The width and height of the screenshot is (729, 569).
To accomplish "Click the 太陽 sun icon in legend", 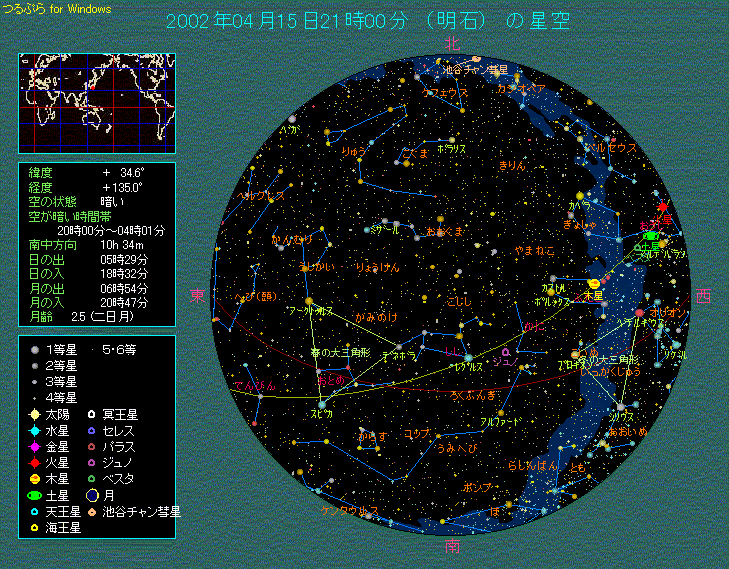I will point(35,414).
